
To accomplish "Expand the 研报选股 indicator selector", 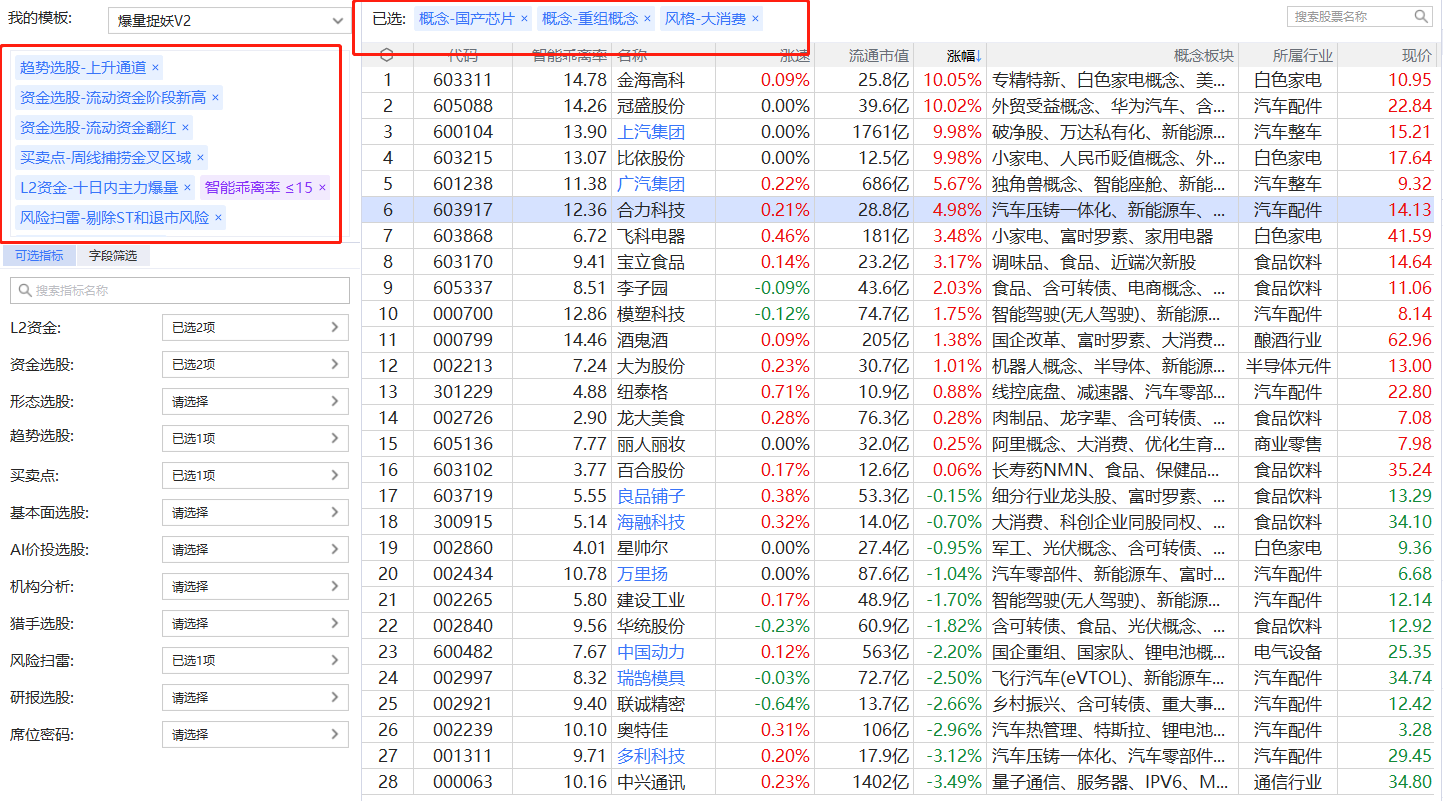I will point(255,697).
